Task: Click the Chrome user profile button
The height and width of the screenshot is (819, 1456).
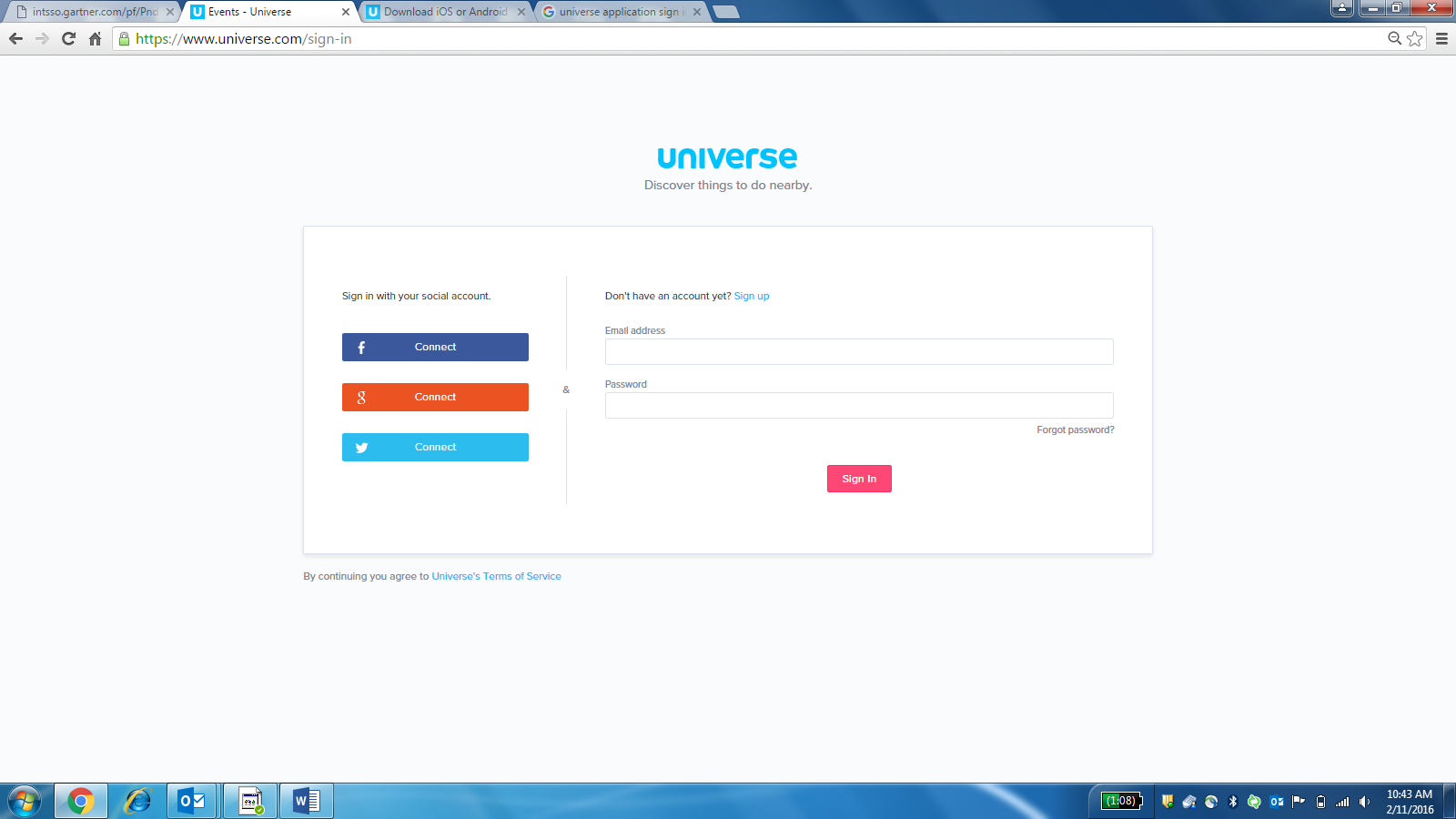Action: click(x=1342, y=8)
